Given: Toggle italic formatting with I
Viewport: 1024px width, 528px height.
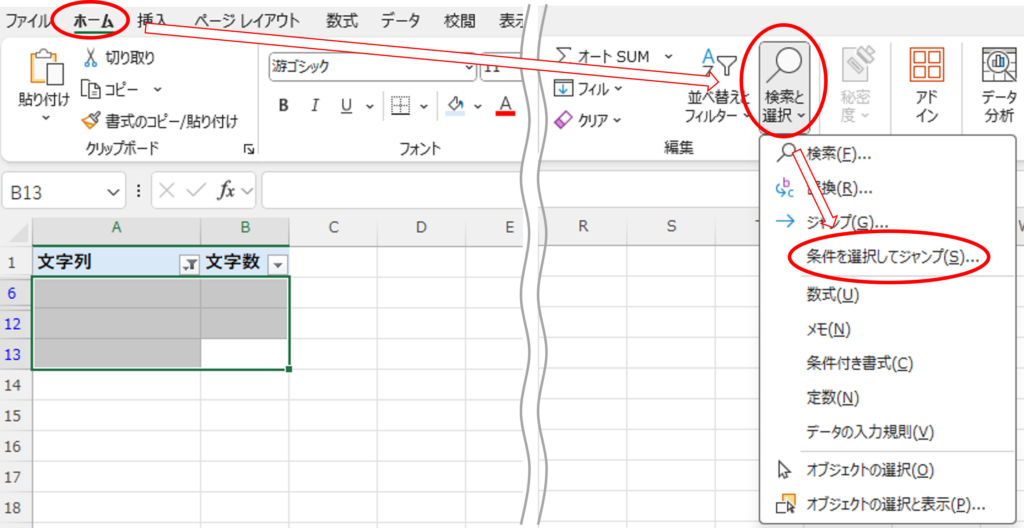Looking at the screenshot, I should pos(315,105).
